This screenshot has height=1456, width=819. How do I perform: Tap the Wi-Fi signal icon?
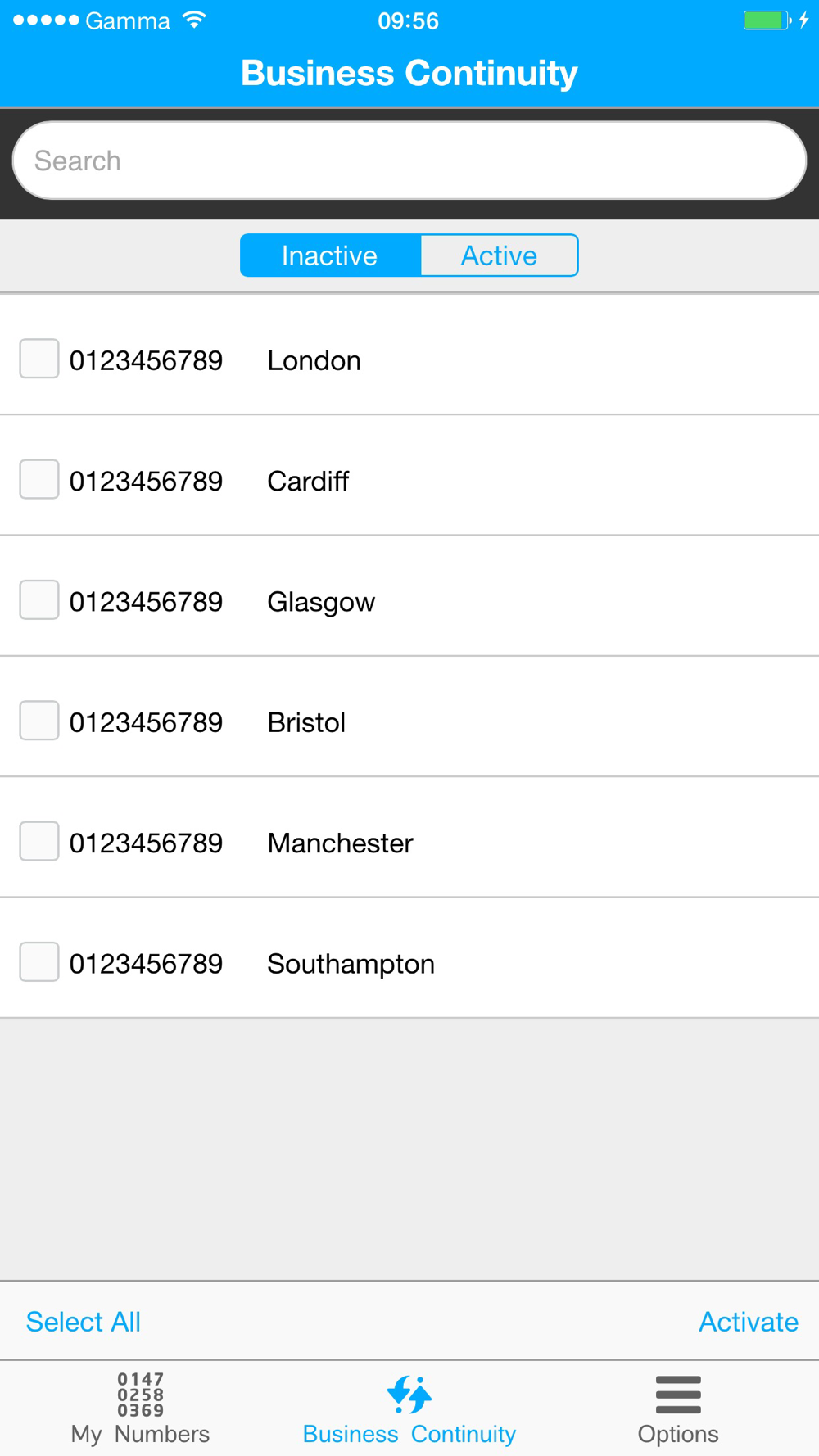point(195,20)
